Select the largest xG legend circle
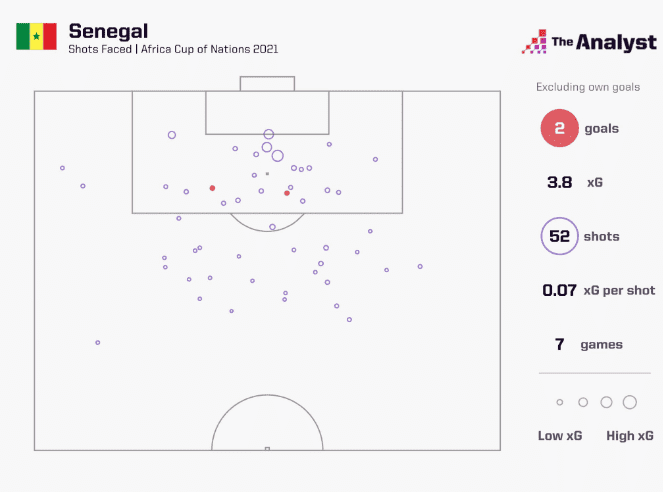Screen dimensions: 663x492 pyautogui.click(x=630, y=402)
